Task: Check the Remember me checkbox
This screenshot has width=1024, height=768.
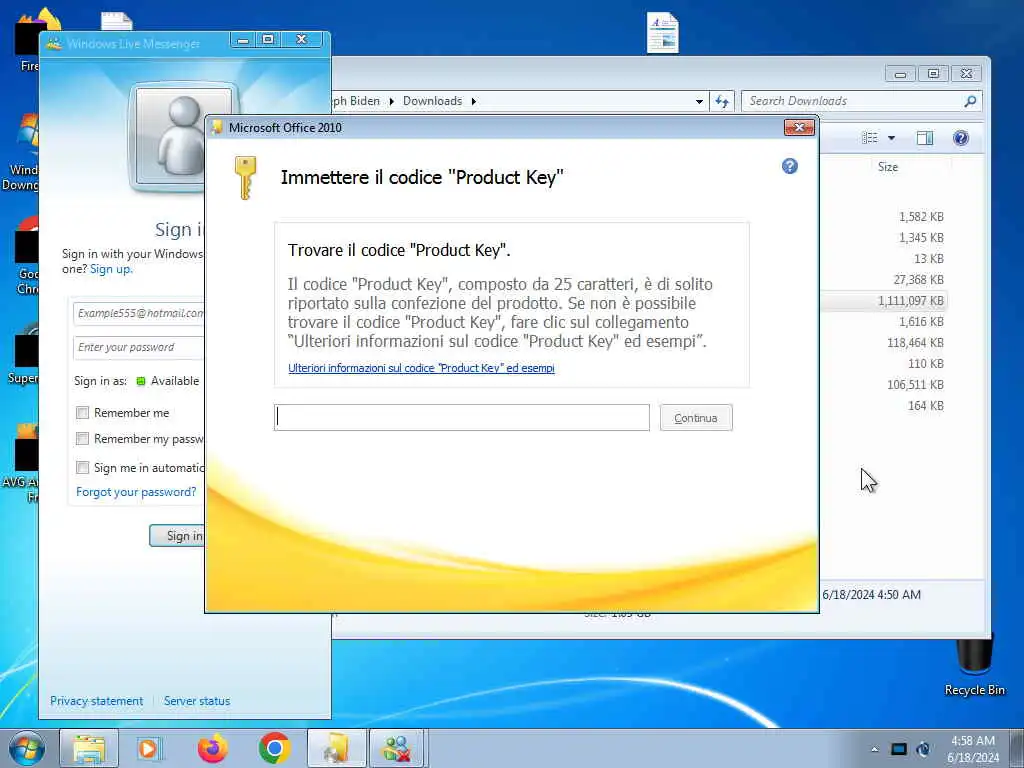Action: (82, 413)
